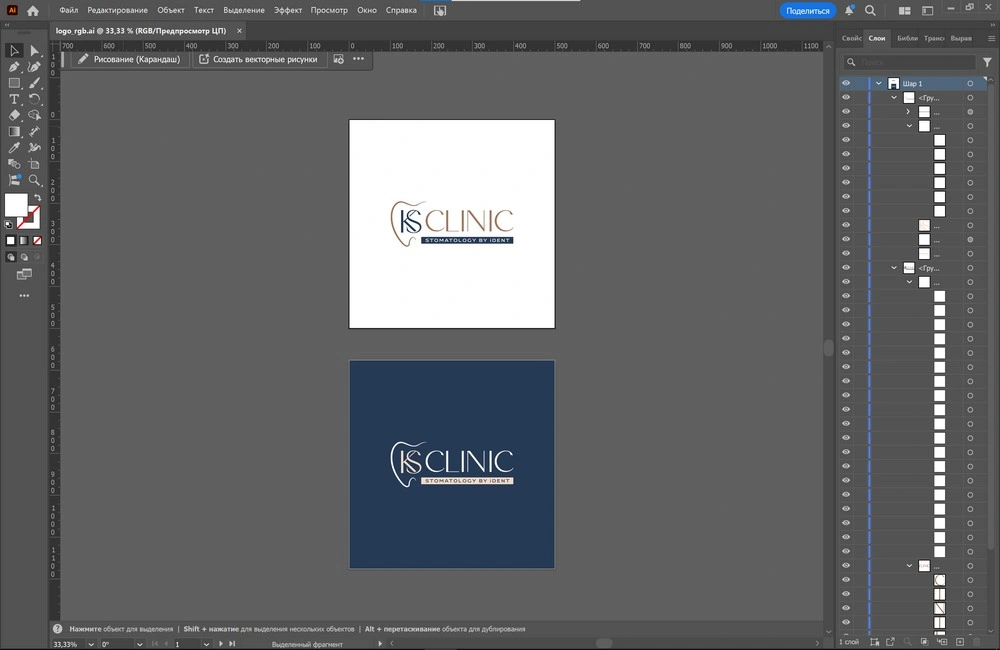Toggle eye on the N-letter path layer
Viewport: 1000px width, 650px height.
pyautogui.click(x=846, y=608)
